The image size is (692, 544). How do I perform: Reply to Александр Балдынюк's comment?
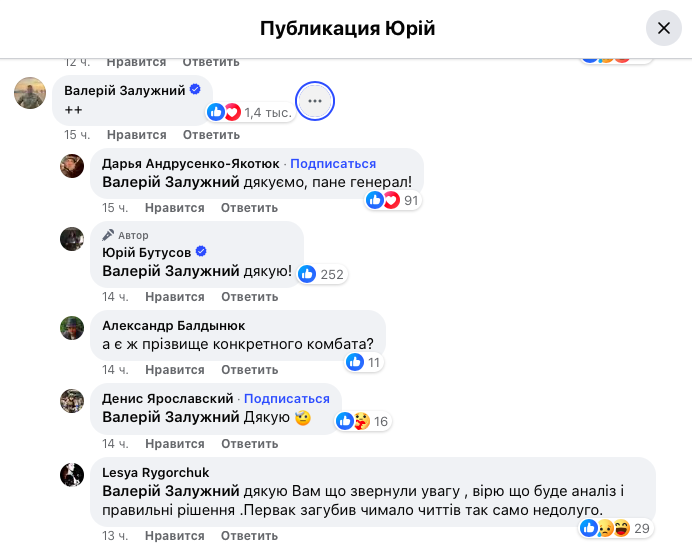click(x=249, y=369)
